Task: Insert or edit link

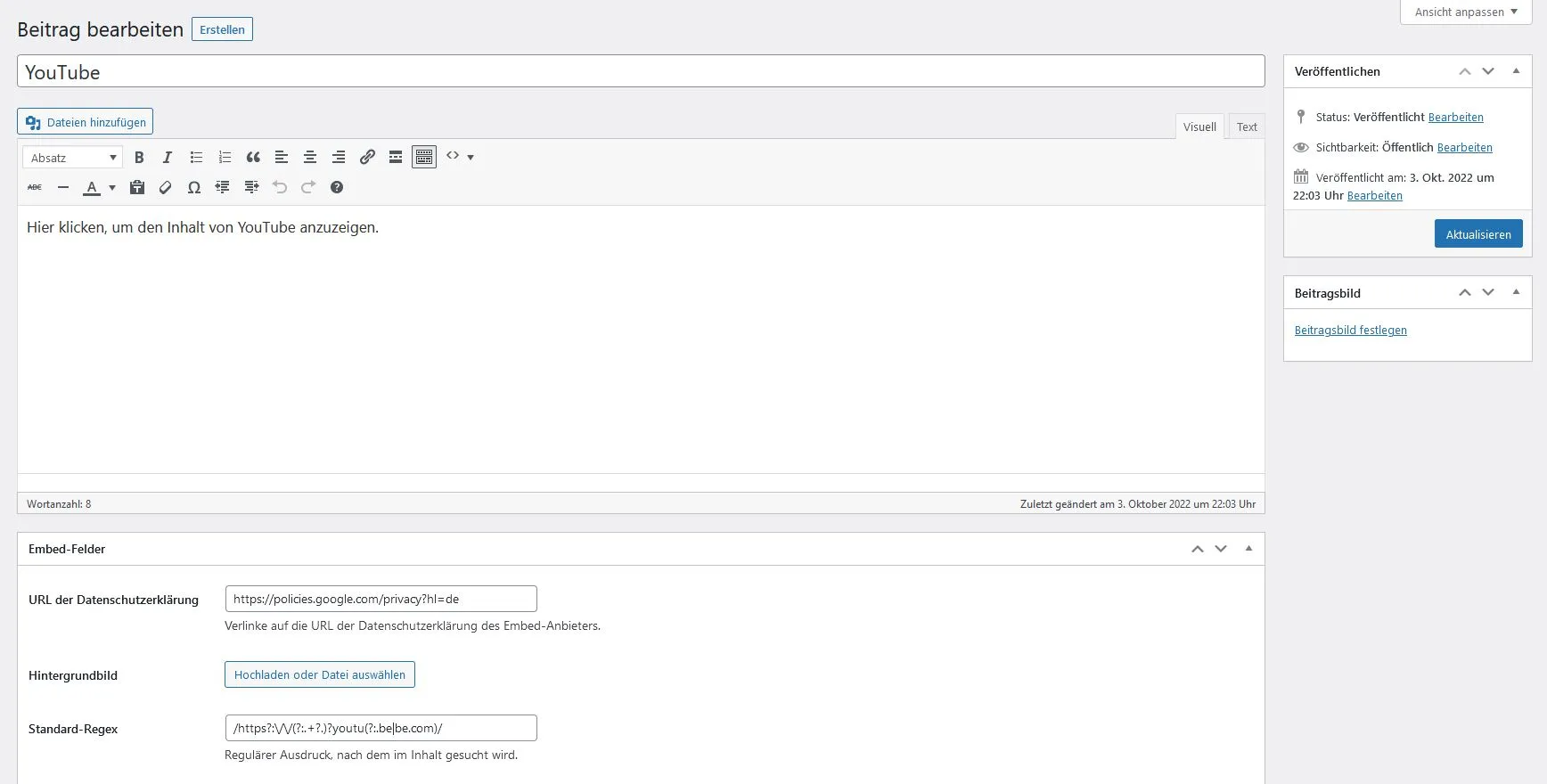Action: point(367,158)
